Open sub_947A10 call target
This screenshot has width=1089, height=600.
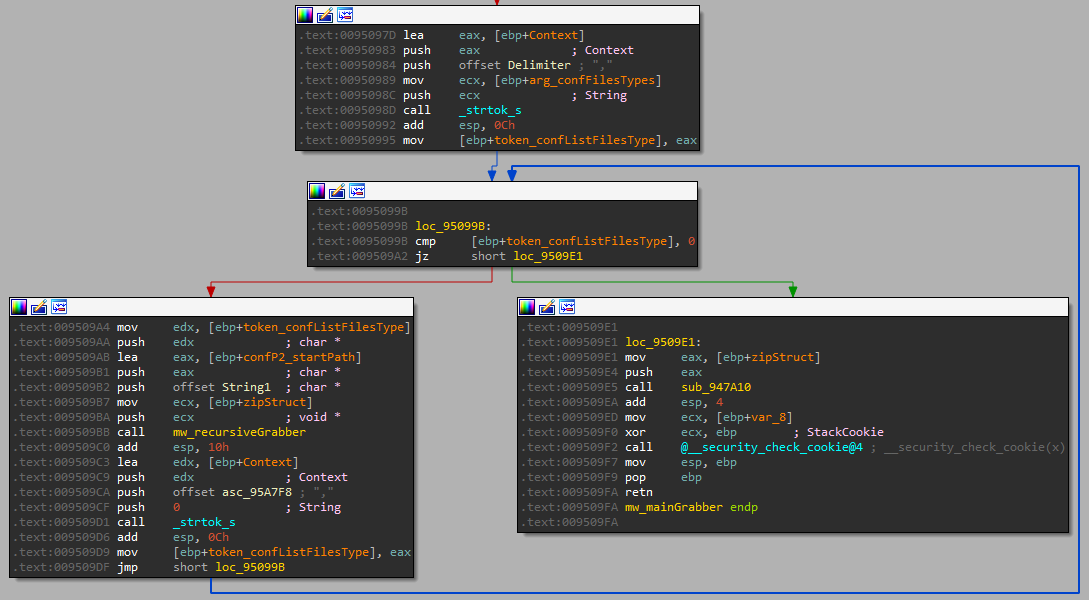pos(716,388)
